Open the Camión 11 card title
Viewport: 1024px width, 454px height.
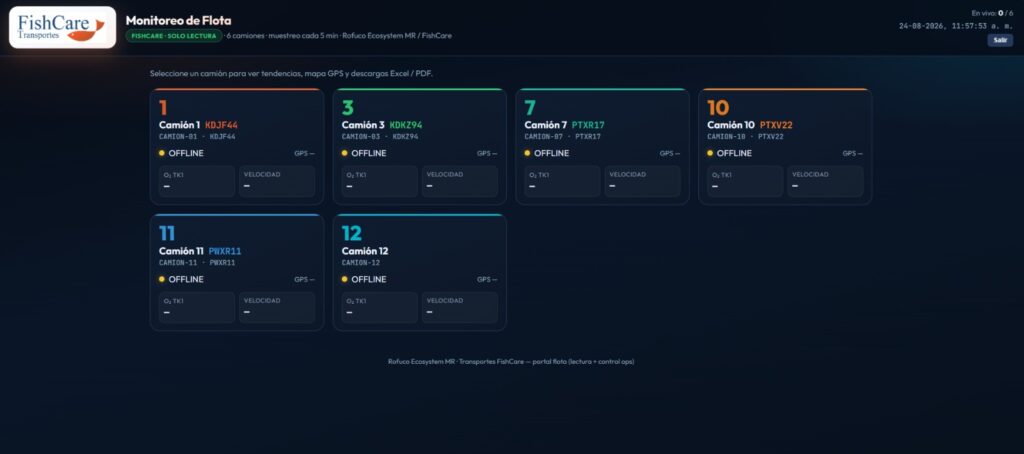[182, 251]
